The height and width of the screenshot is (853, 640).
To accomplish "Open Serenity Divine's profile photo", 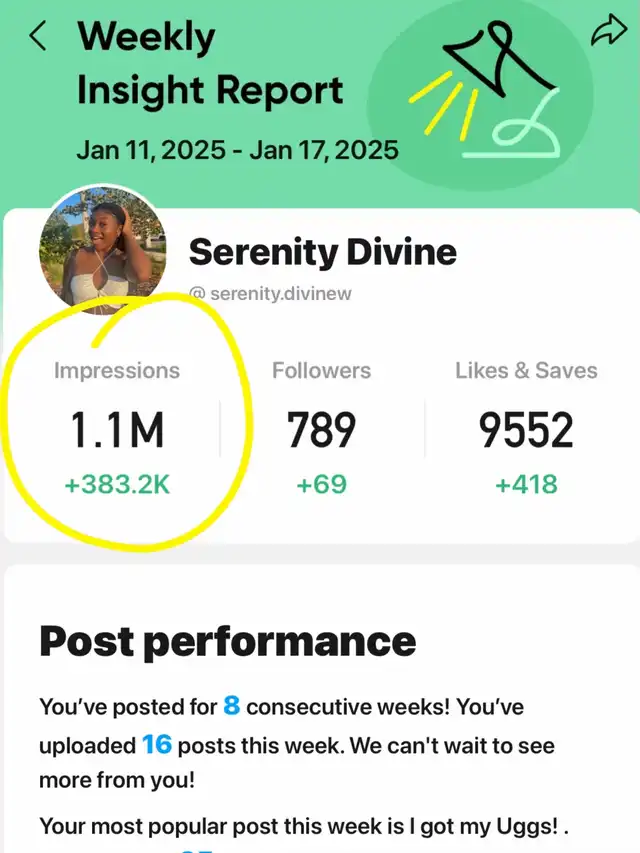I will (103, 250).
